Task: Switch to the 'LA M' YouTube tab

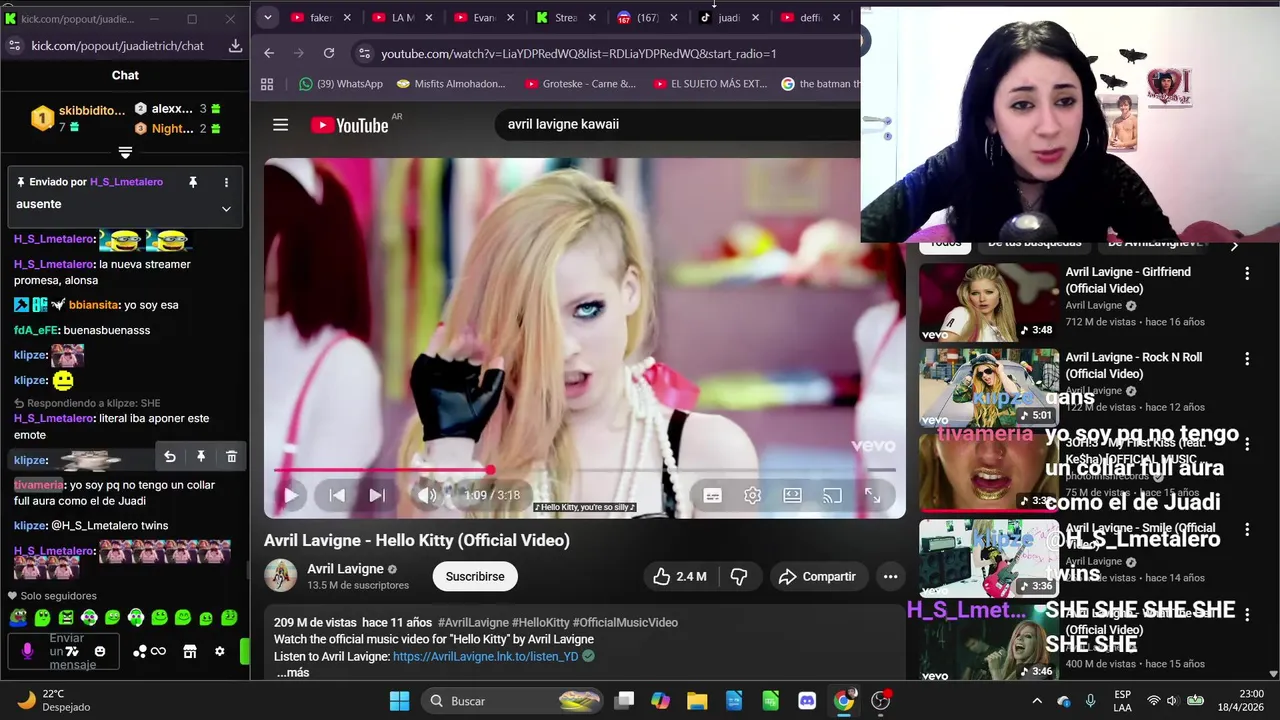Action: [401, 17]
